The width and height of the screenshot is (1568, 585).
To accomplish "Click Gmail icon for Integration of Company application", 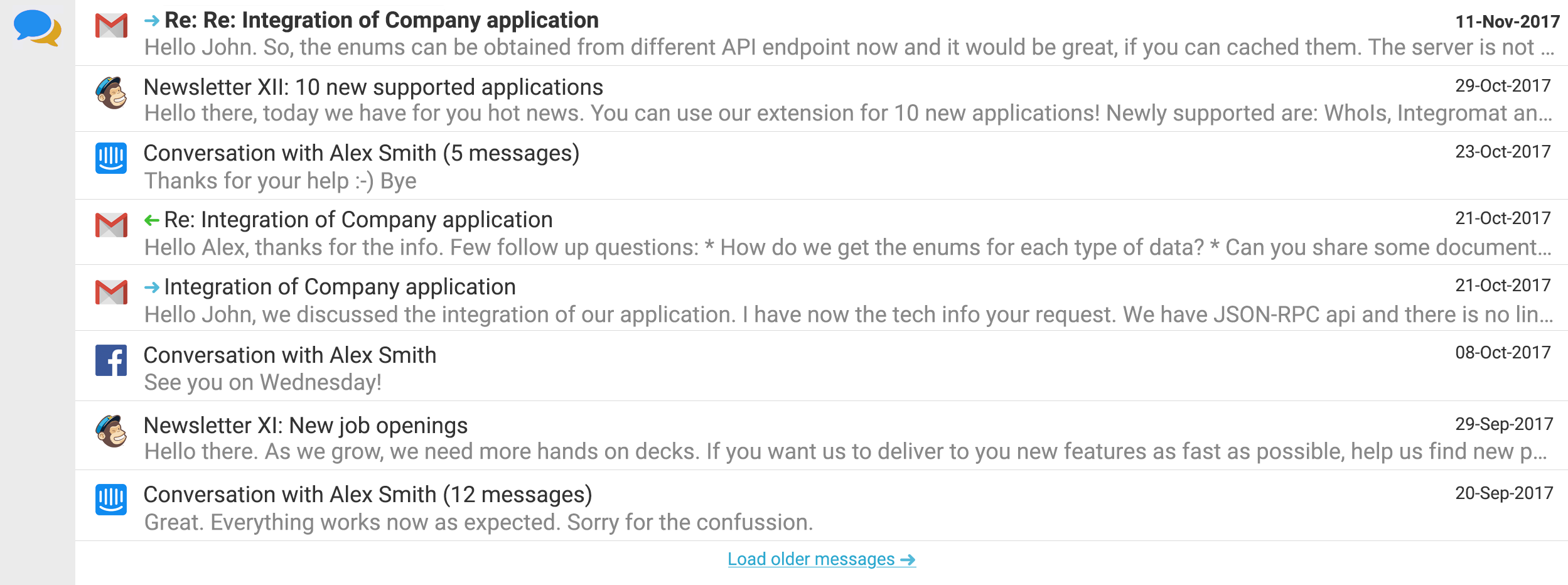I will pyautogui.click(x=111, y=292).
